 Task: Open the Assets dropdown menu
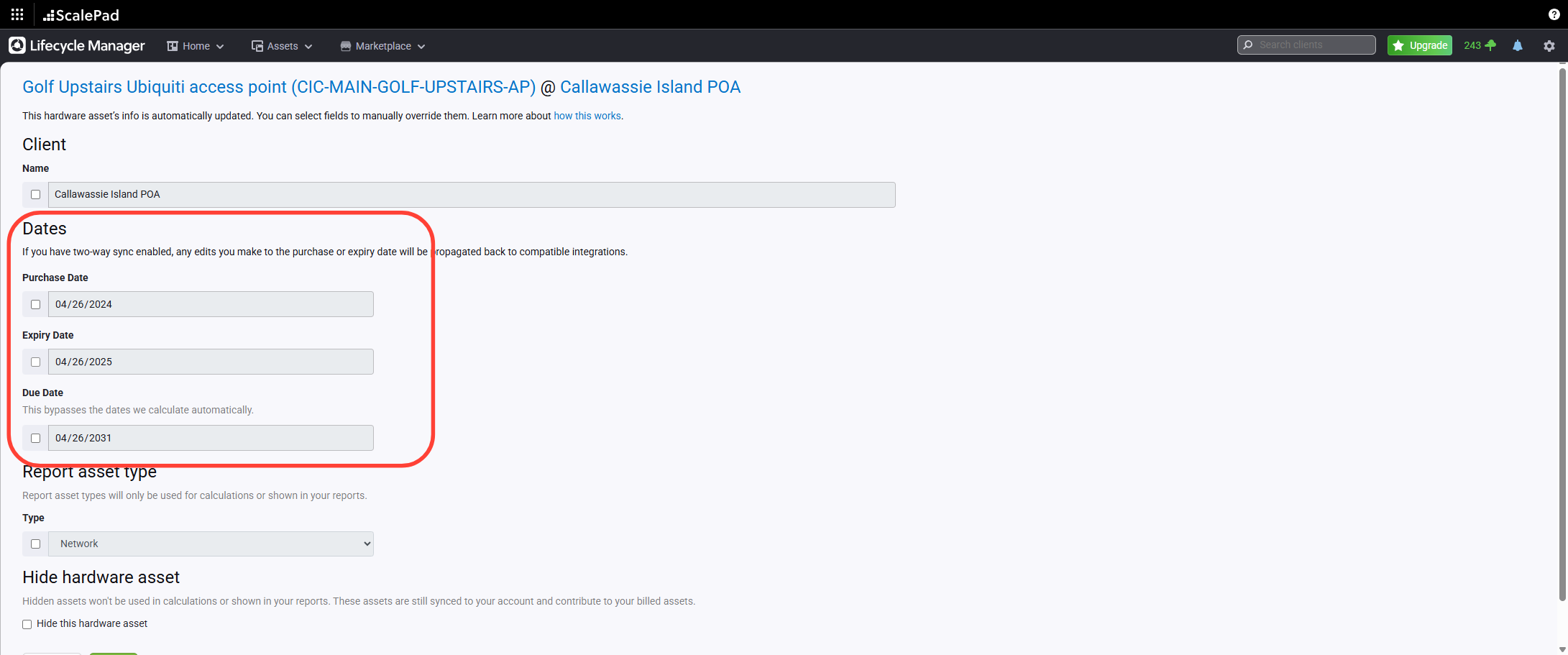(282, 46)
